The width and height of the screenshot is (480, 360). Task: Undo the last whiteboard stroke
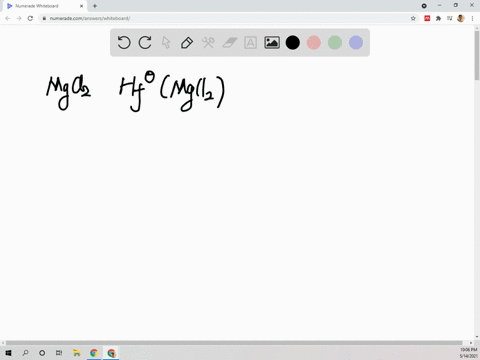point(124,43)
